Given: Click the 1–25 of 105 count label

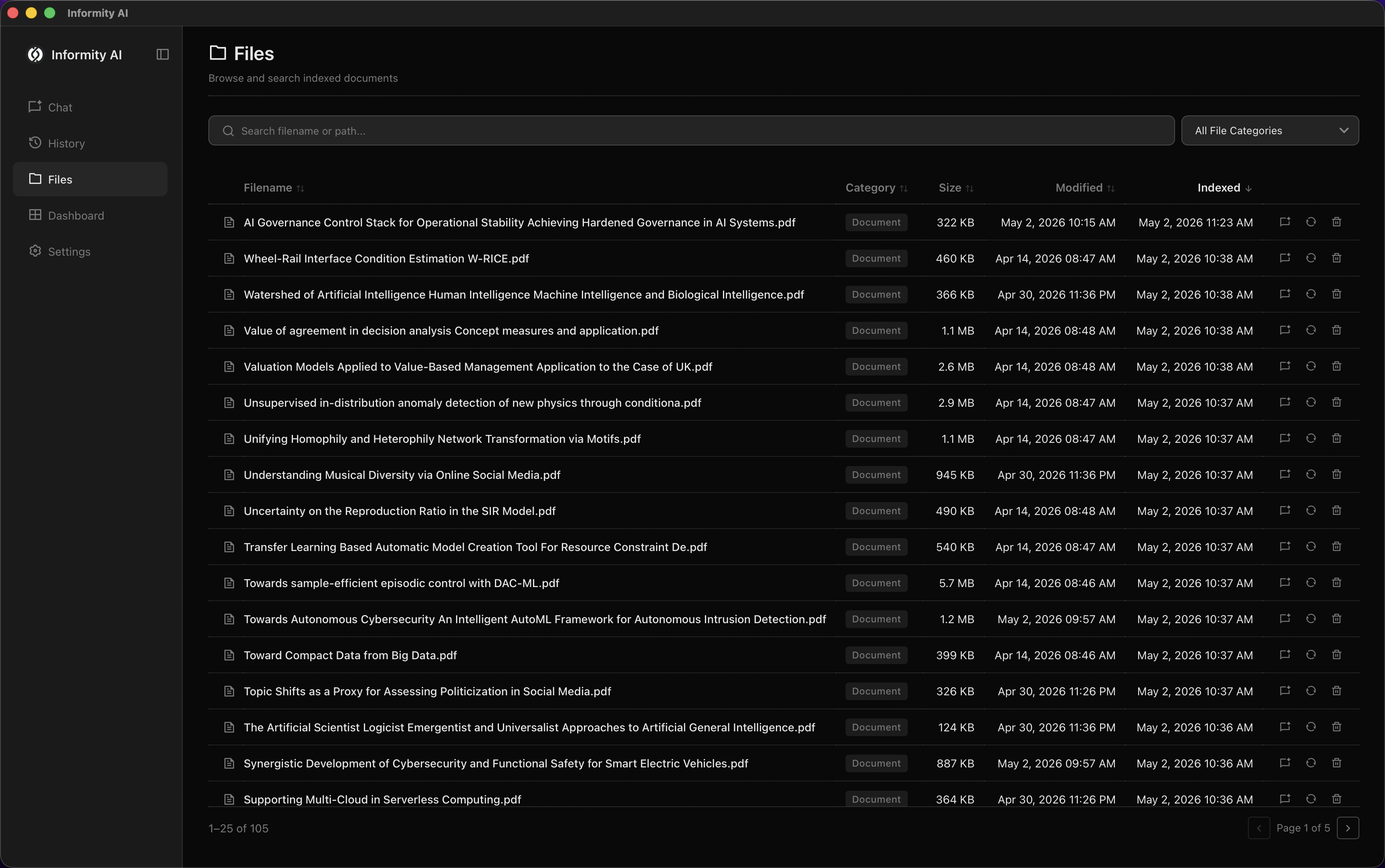Looking at the screenshot, I should tap(238, 828).
